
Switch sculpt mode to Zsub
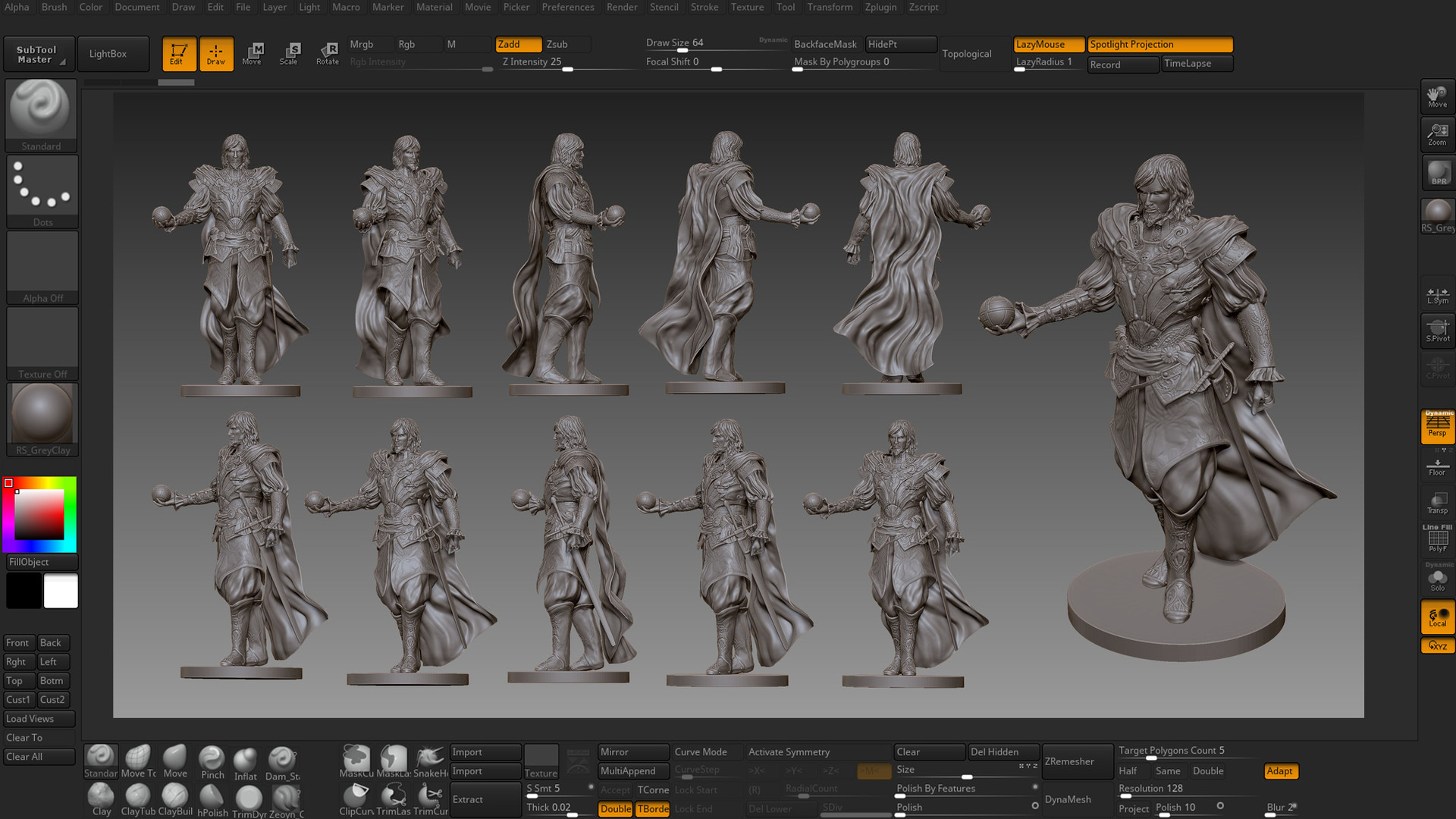coord(557,44)
